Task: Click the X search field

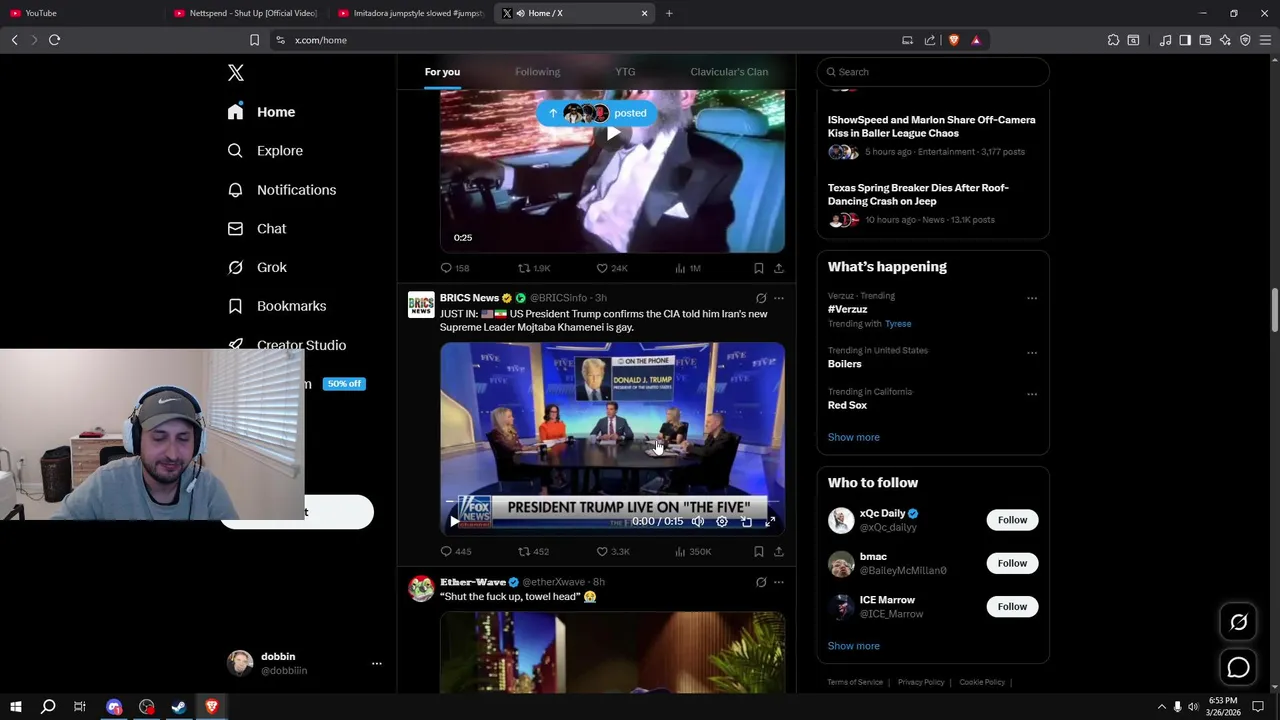Action: click(933, 72)
